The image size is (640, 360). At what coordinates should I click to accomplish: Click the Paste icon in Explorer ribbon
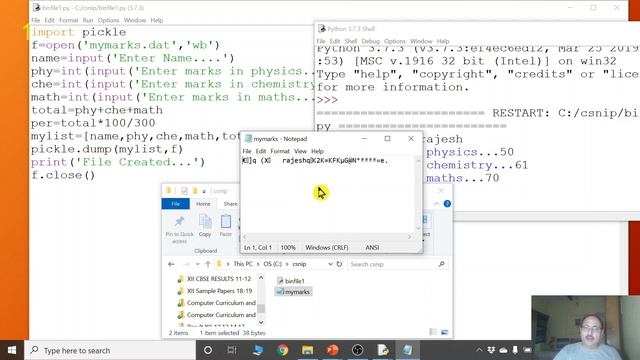[226, 222]
